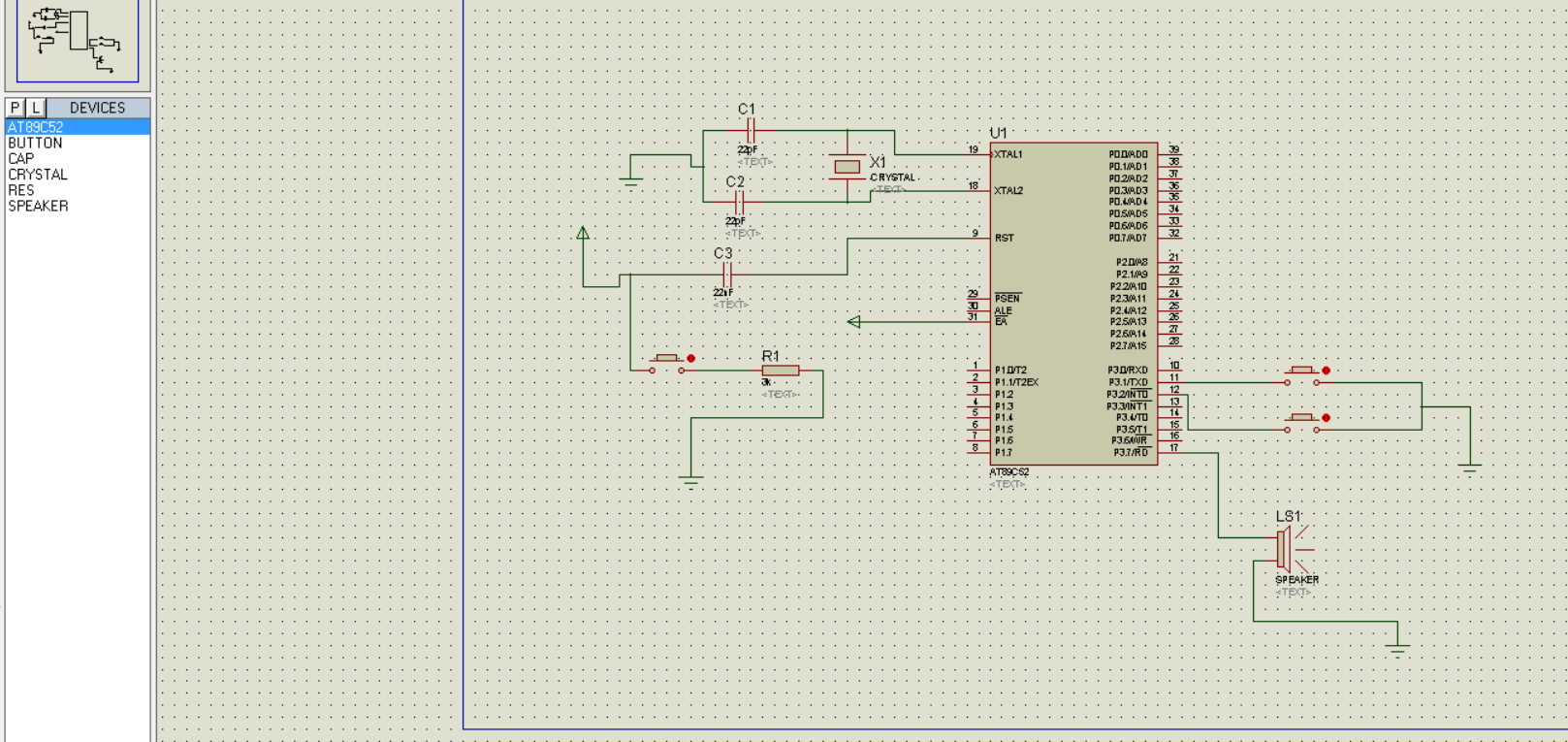Select capacitor C1 symbol on schematic

(749, 130)
